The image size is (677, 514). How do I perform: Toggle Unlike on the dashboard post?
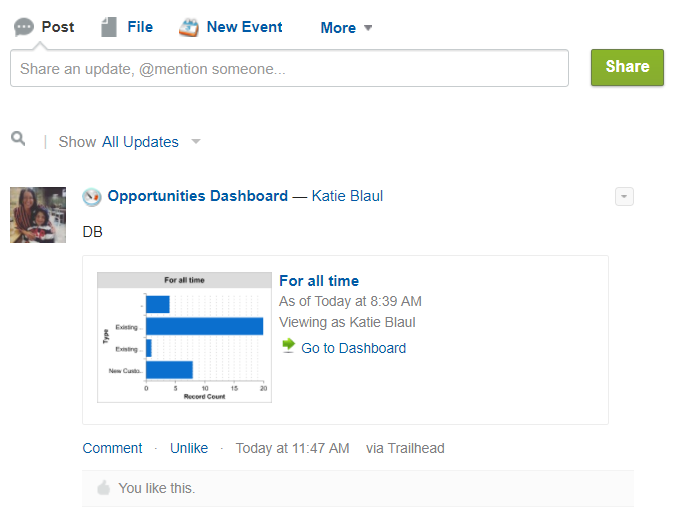189,448
